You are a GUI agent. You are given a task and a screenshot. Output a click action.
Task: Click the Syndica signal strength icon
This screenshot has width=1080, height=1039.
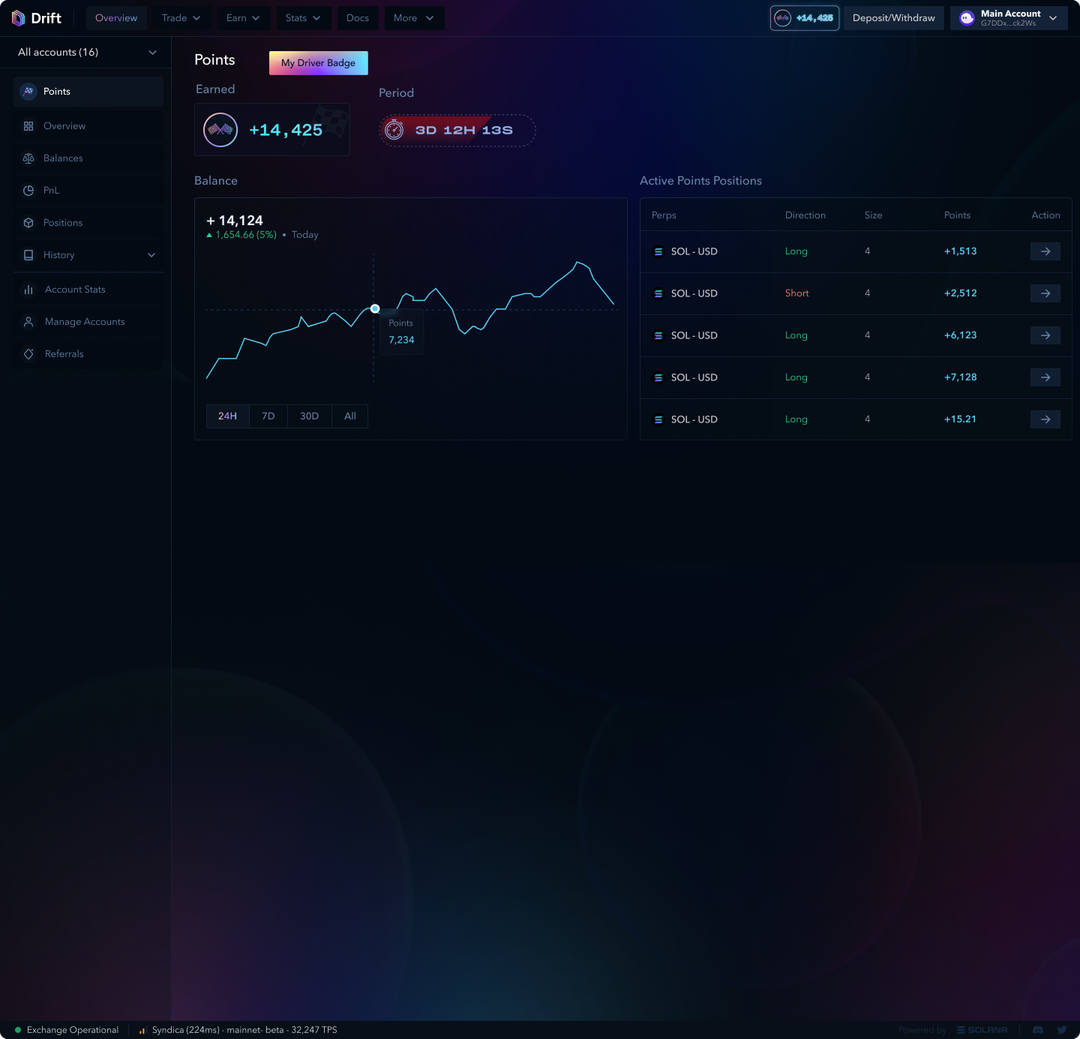142,1030
